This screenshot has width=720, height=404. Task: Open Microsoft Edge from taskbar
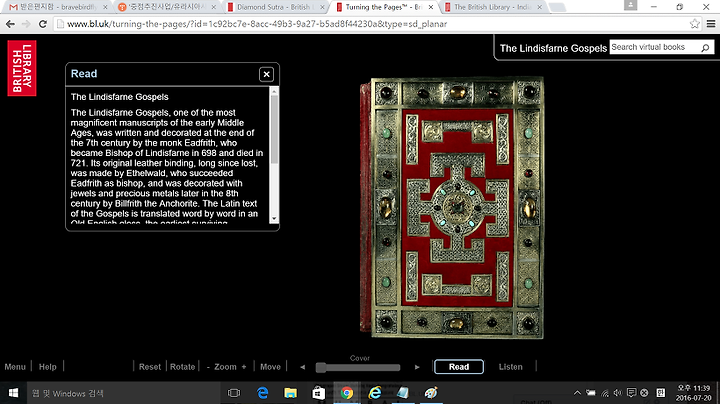262,393
